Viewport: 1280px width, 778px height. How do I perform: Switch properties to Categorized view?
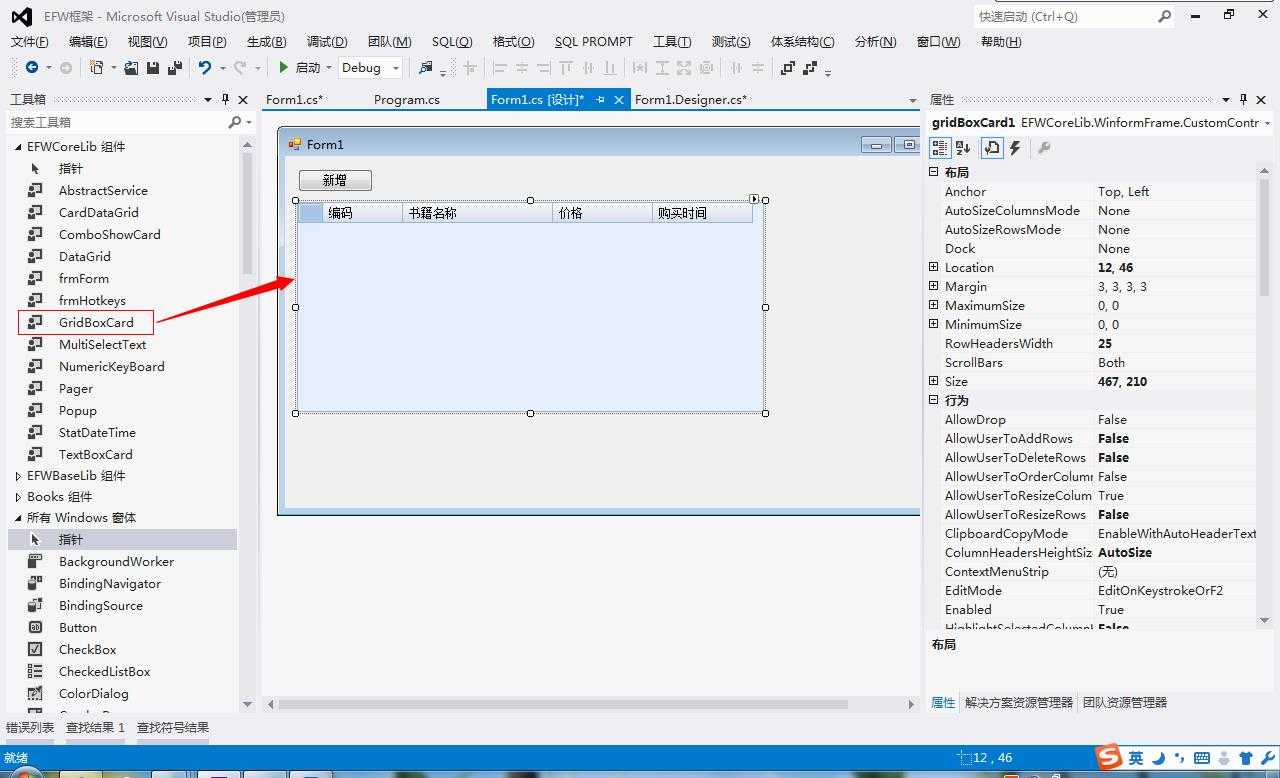[940, 148]
